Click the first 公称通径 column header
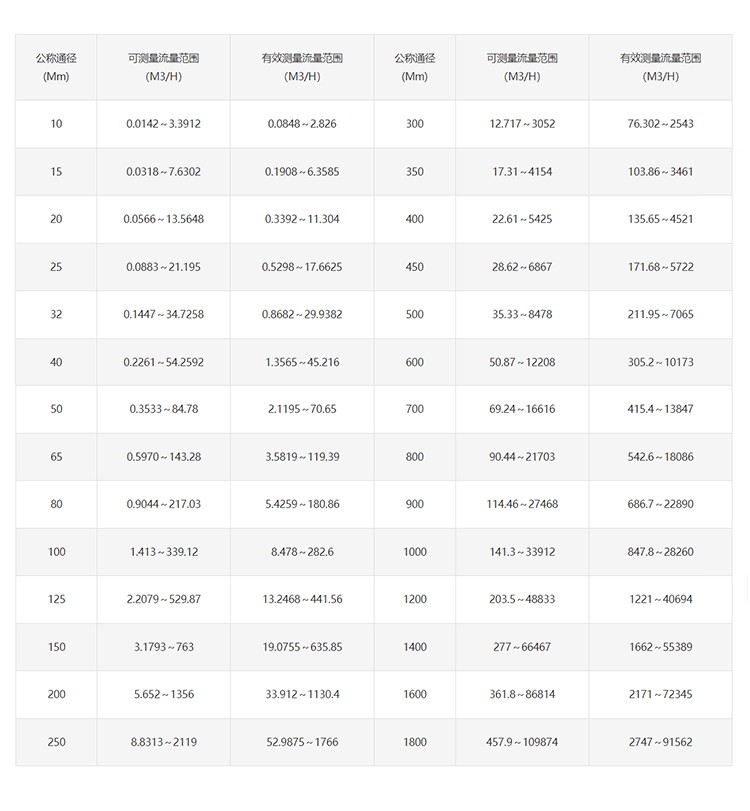This screenshot has width=750, height=811. (x=56, y=67)
